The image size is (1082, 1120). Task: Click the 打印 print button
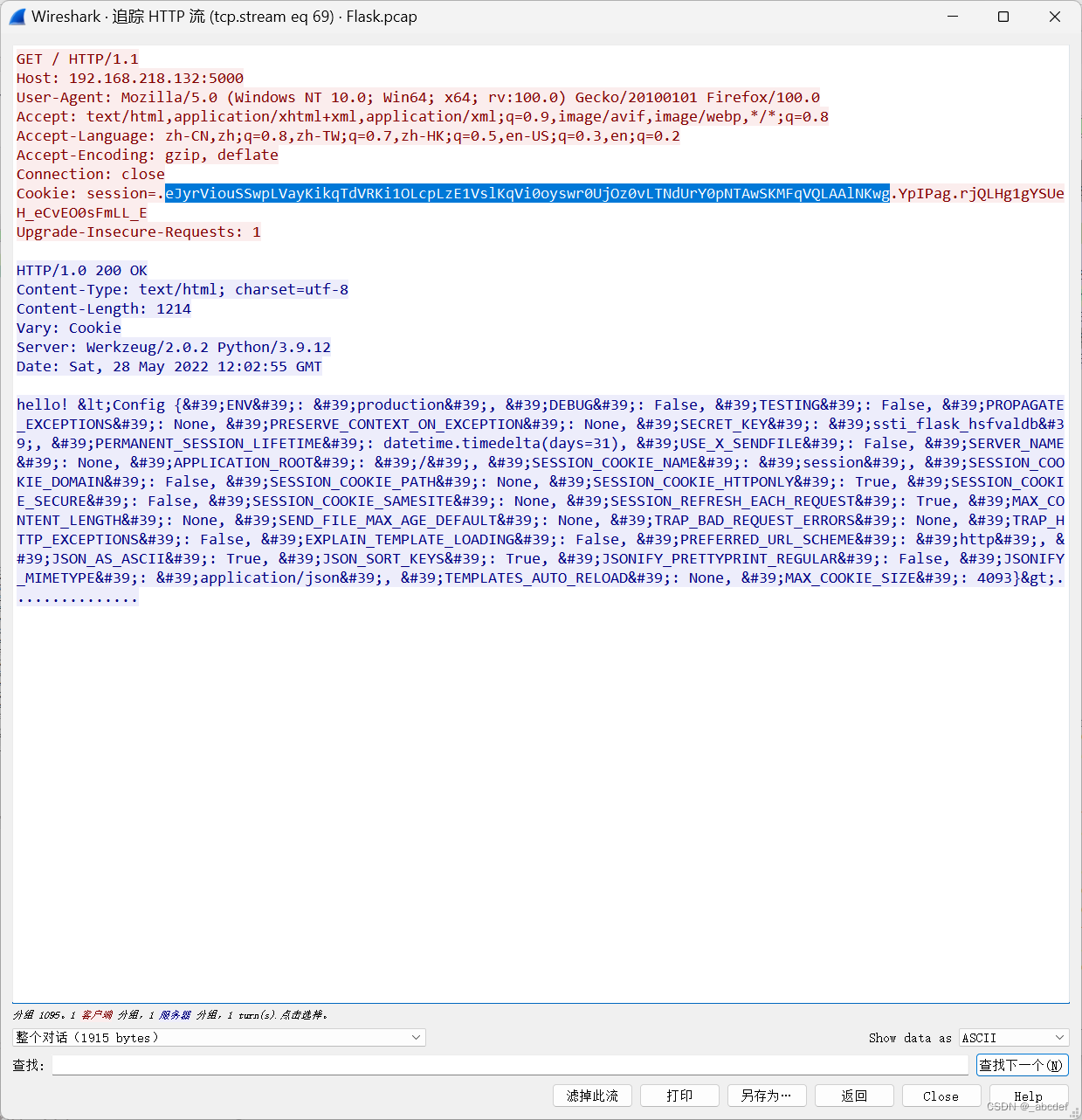coord(679,1096)
